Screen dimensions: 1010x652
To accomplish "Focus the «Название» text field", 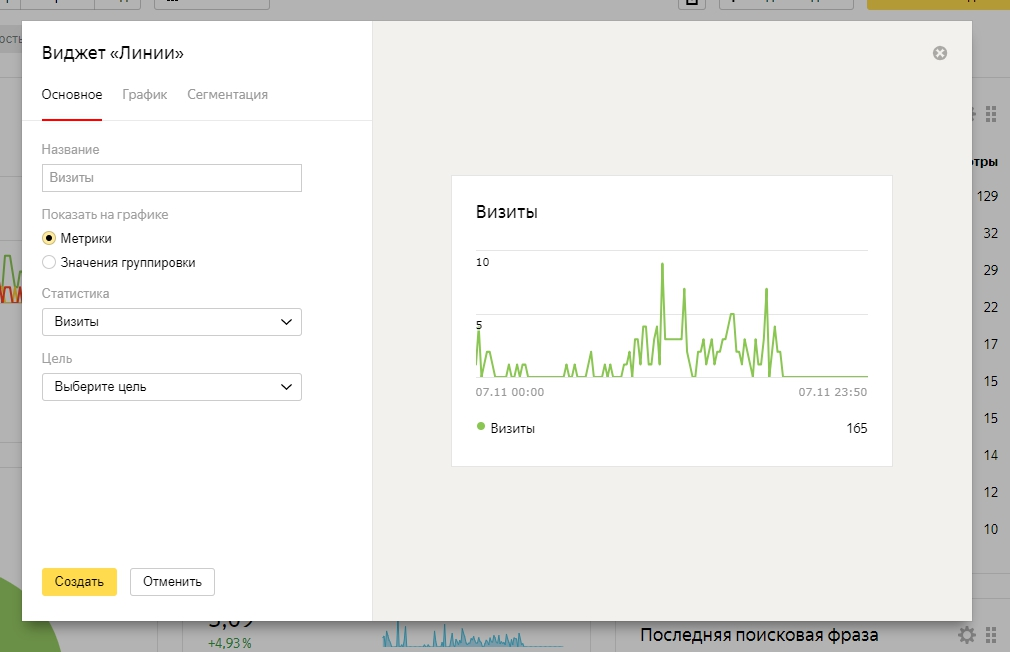I will click(172, 178).
